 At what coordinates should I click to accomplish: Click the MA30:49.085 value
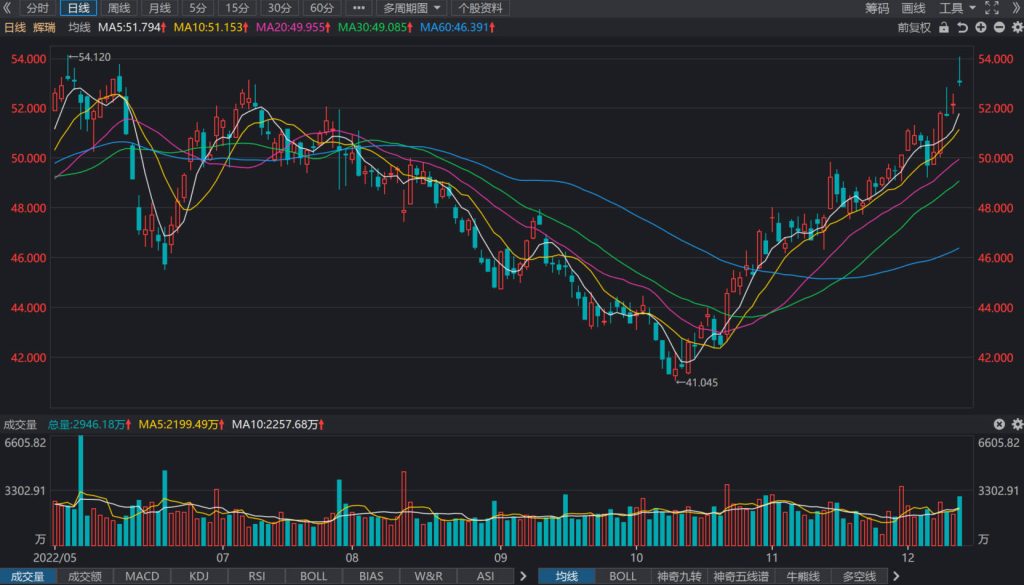375,27
